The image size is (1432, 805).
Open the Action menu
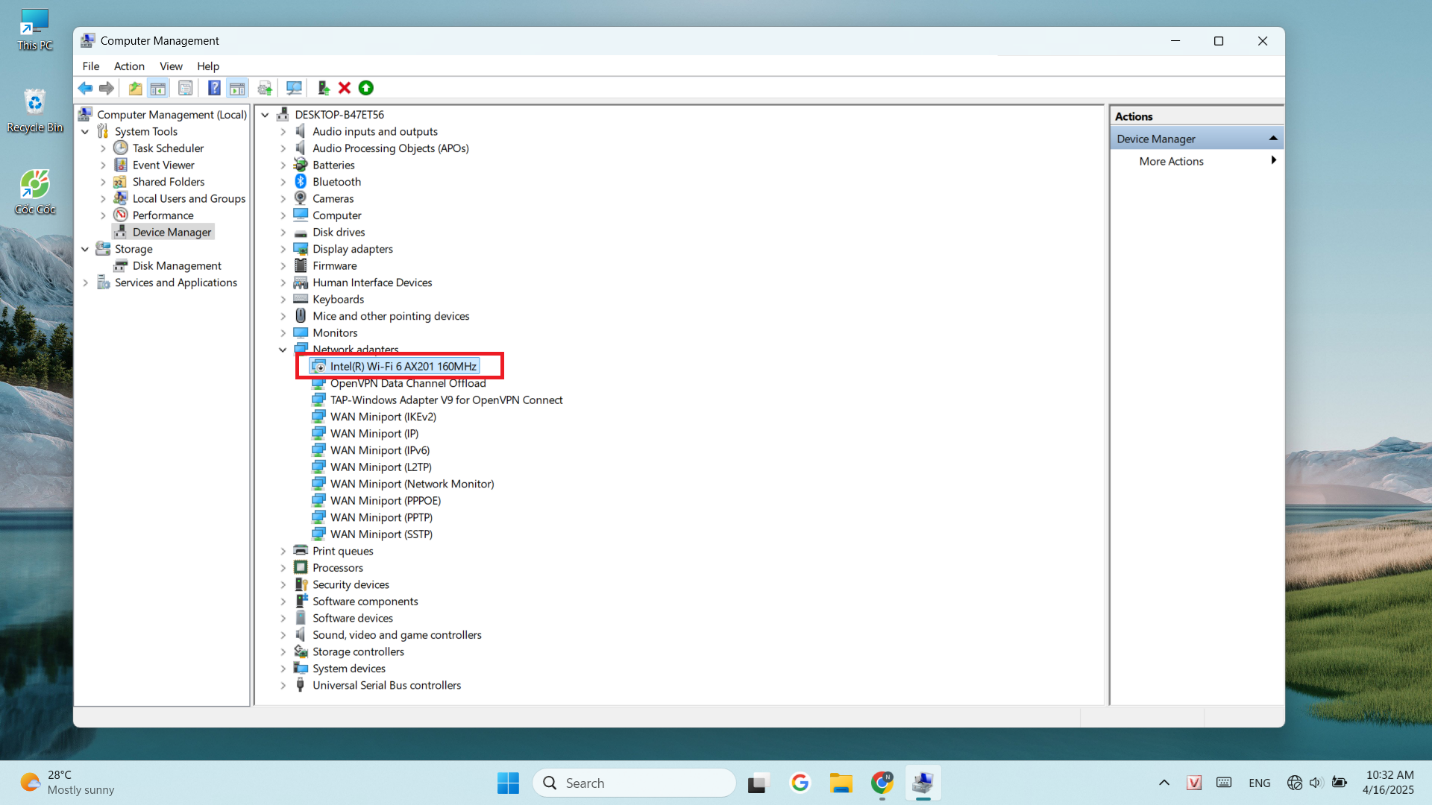tap(129, 66)
